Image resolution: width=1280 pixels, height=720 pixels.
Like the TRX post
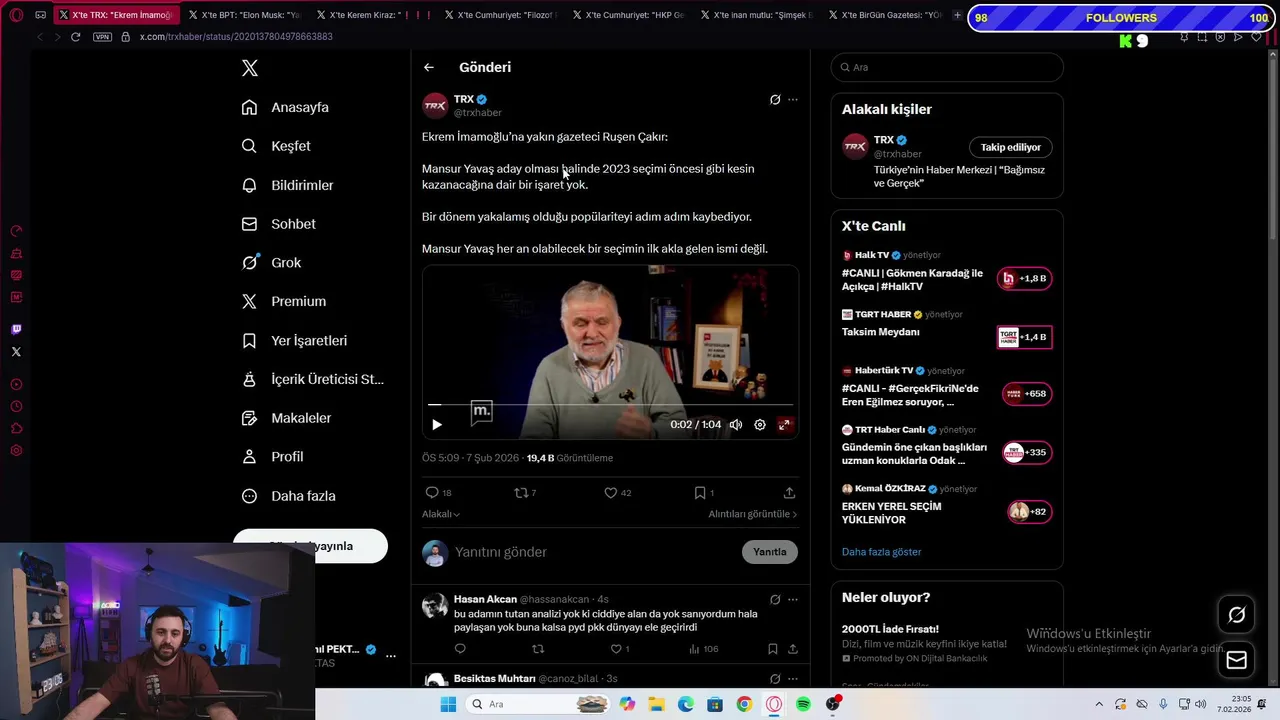(x=617, y=492)
